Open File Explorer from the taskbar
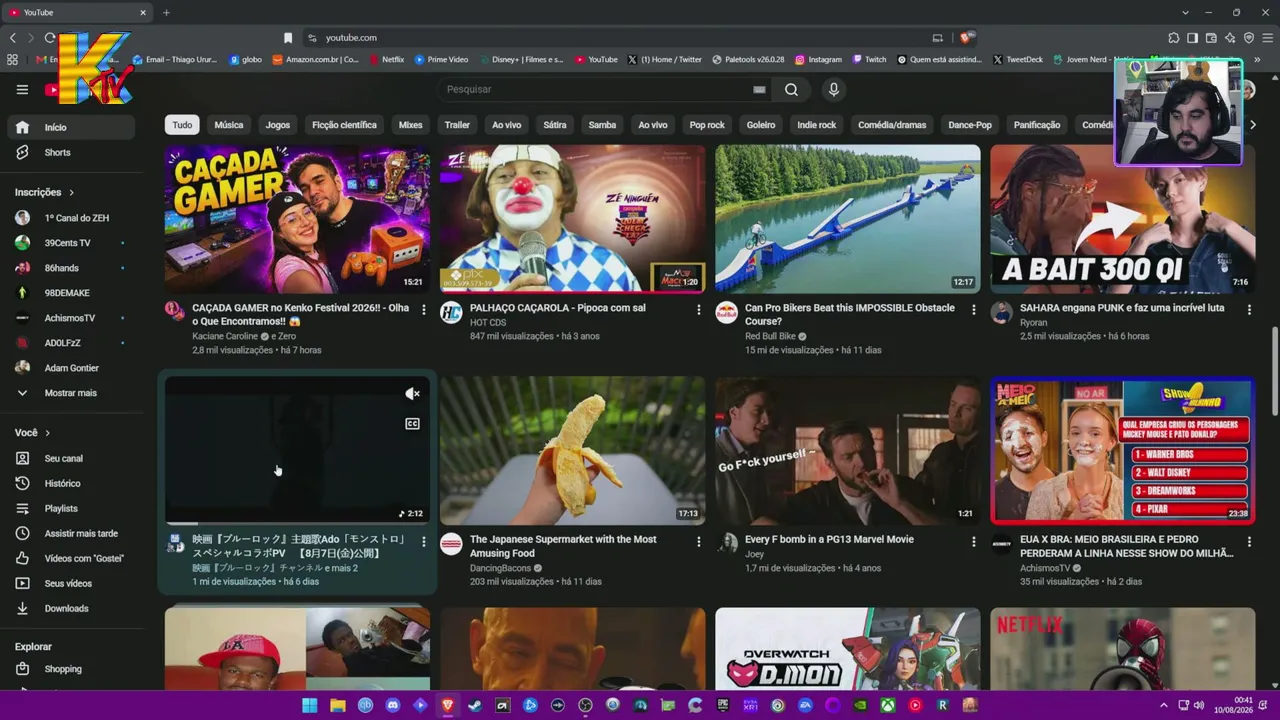1280x720 pixels. [338, 705]
